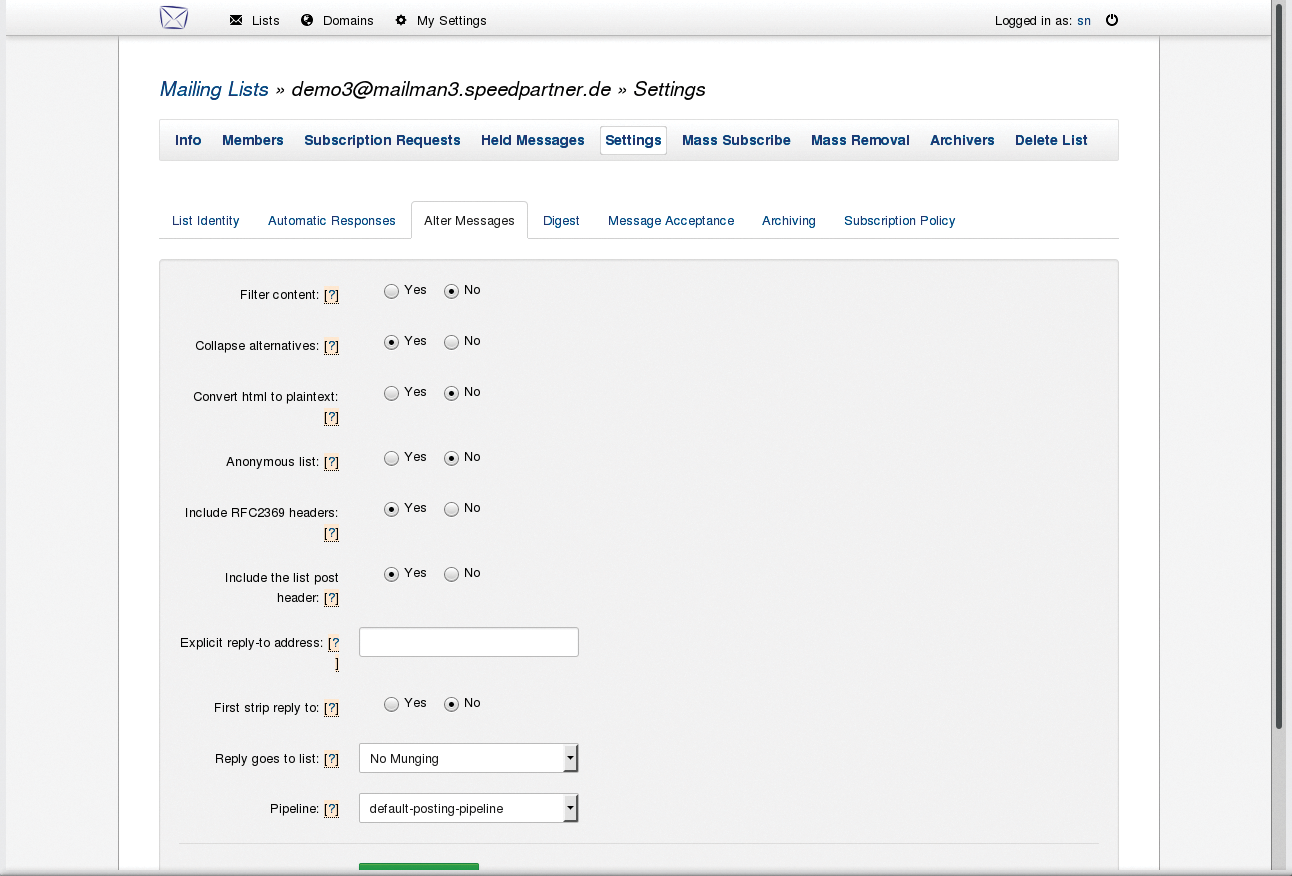Open the Mass Subscribe section
1292x876 pixels.
click(x=736, y=140)
